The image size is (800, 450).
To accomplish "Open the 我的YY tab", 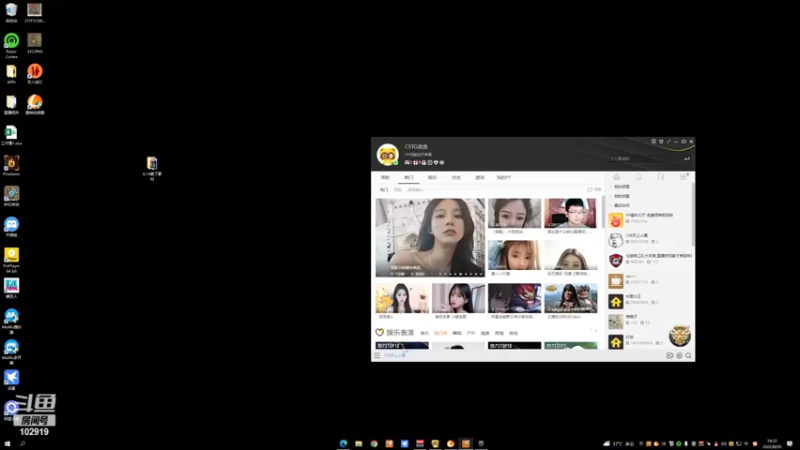I will point(504,178).
